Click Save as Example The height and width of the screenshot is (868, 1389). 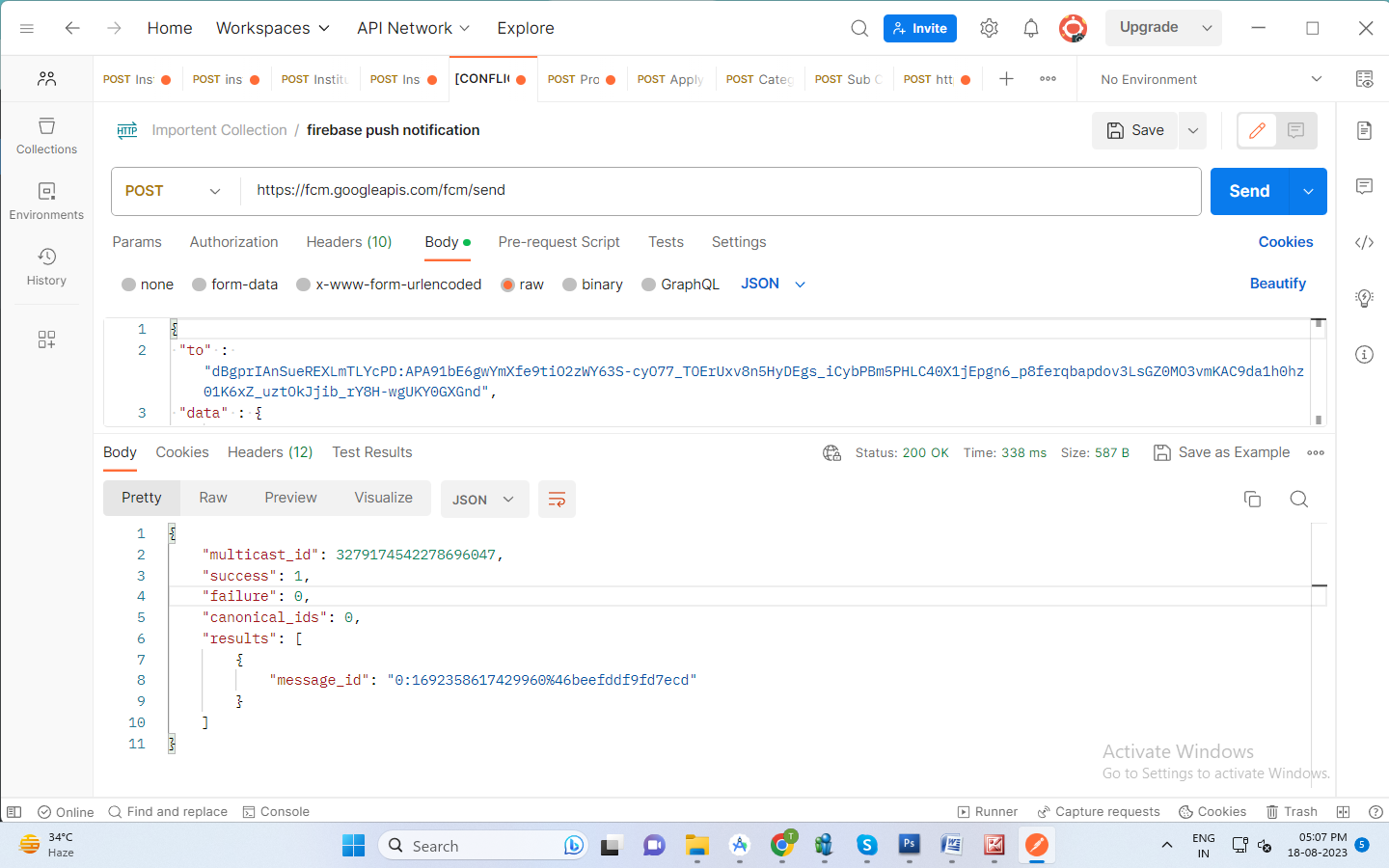pos(1222,452)
